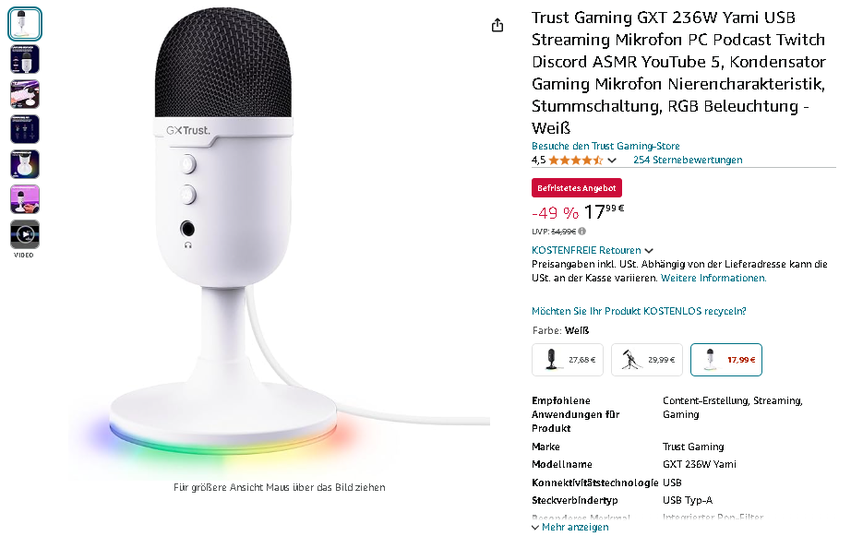Select the first white microphone thumbnail
The image size is (850, 536).
click(25, 23)
